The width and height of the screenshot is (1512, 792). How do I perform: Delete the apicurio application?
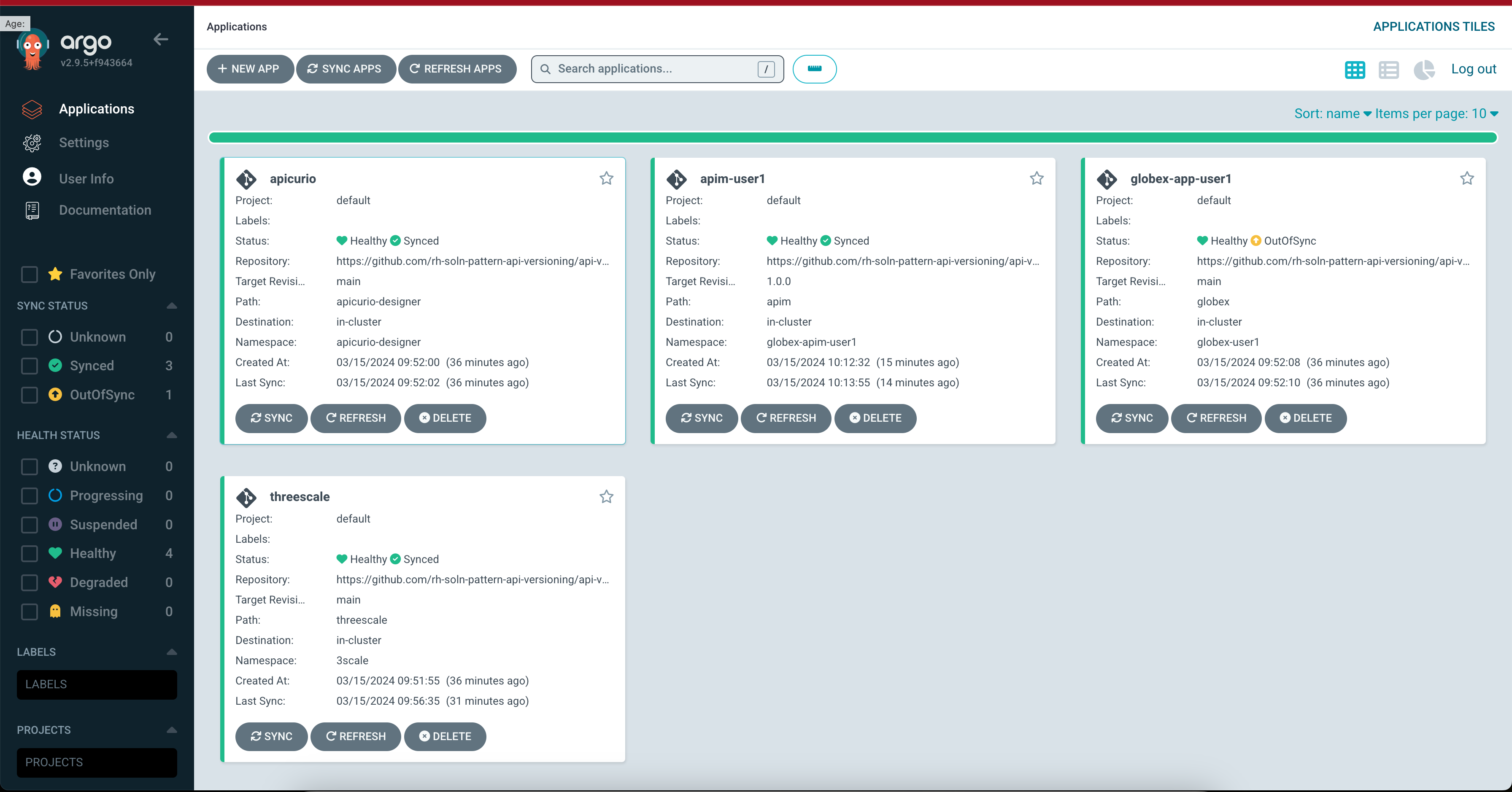coord(445,418)
